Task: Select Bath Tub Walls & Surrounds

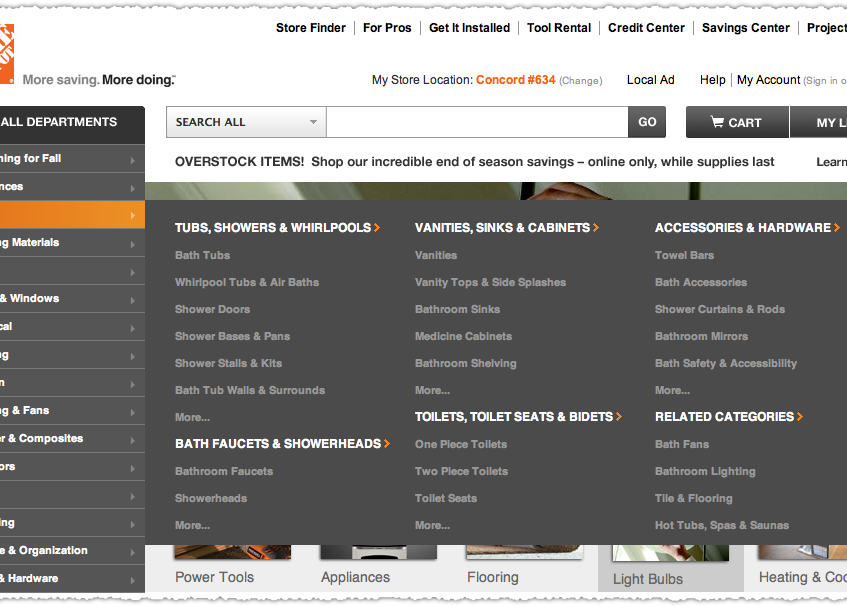Action: (x=250, y=390)
